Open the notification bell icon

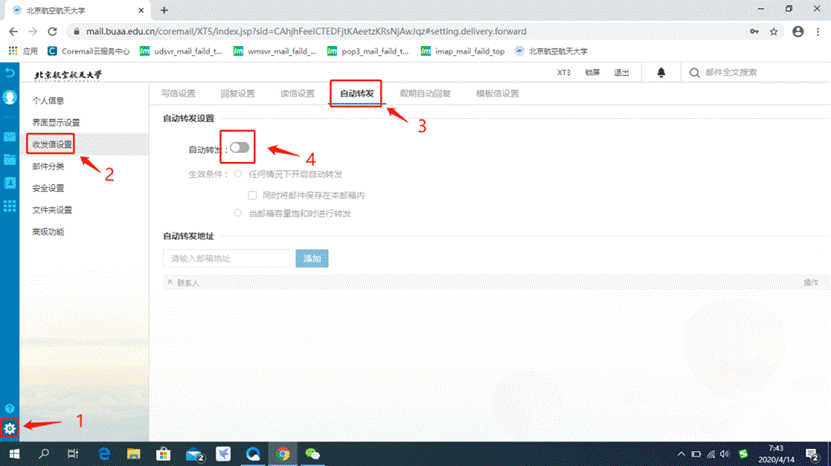point(661,72)
